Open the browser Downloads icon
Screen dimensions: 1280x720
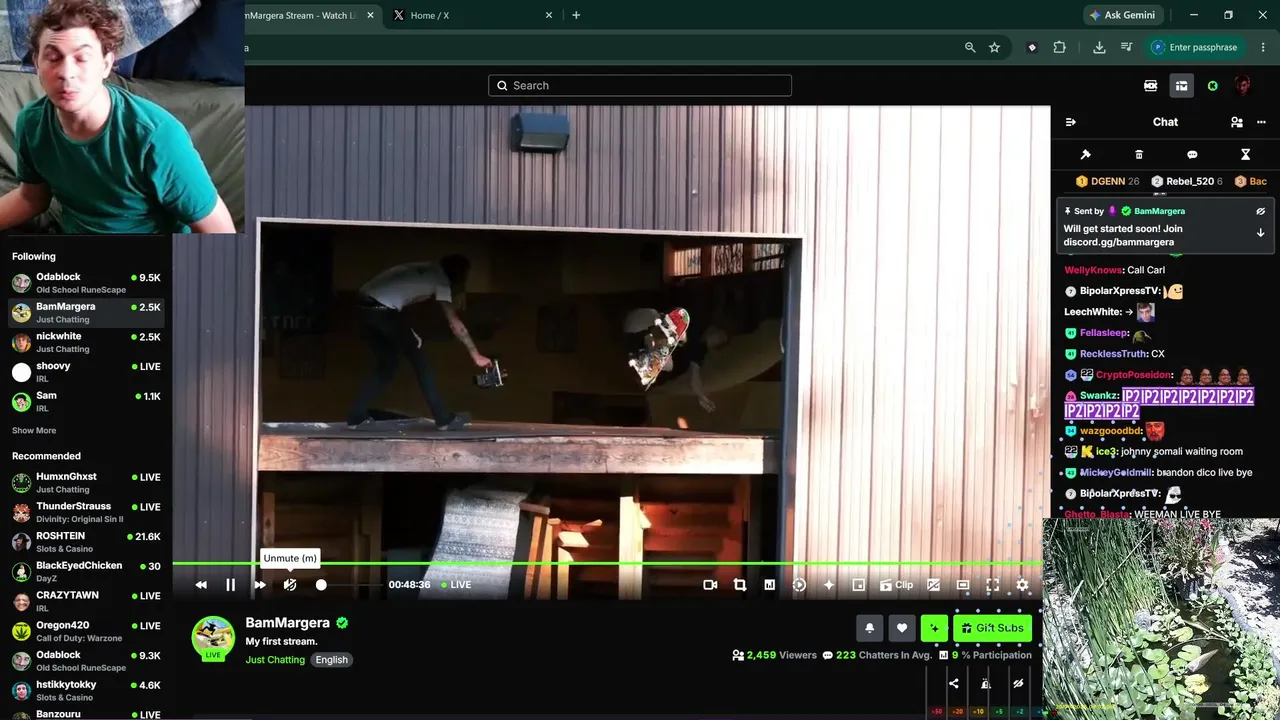tap(1099, 47)
